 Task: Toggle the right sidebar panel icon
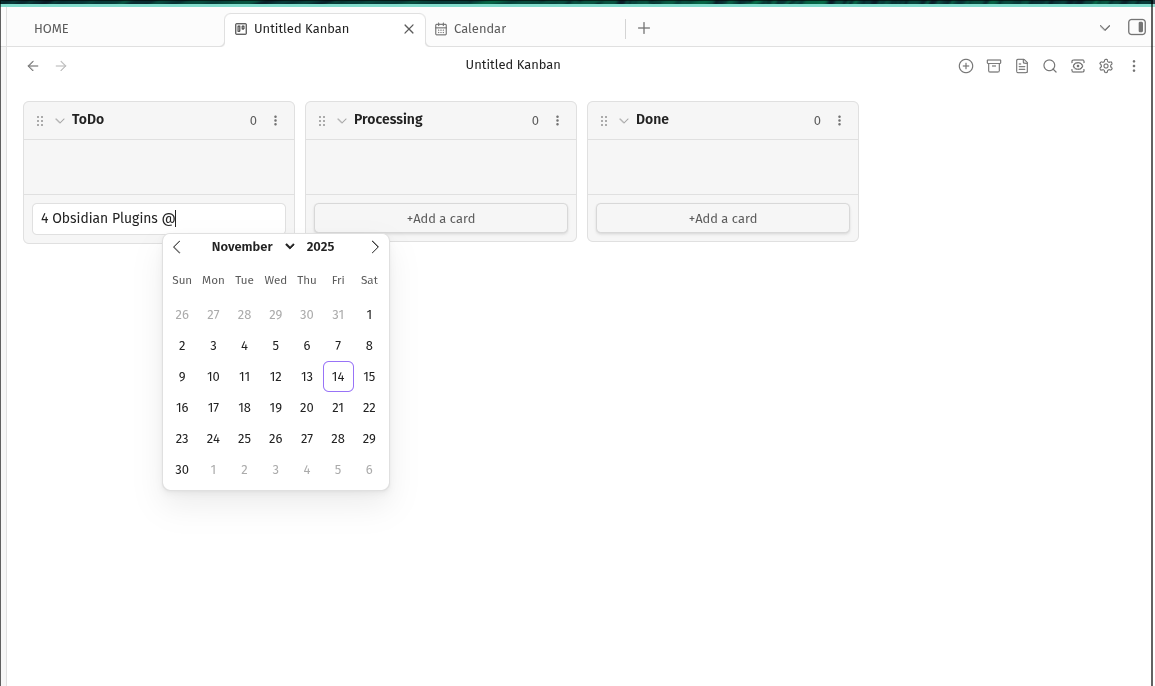(x=1137, y=27)
